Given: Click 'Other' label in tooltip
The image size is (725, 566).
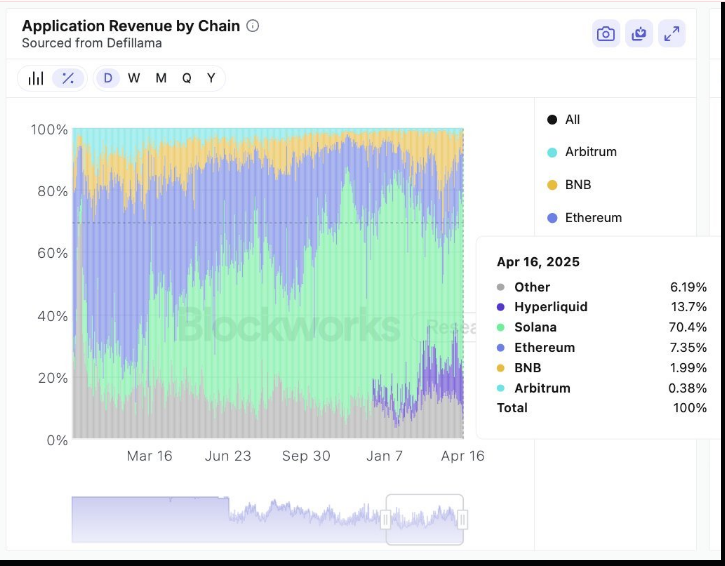Looking at the screenshot, I should (532, 287).
